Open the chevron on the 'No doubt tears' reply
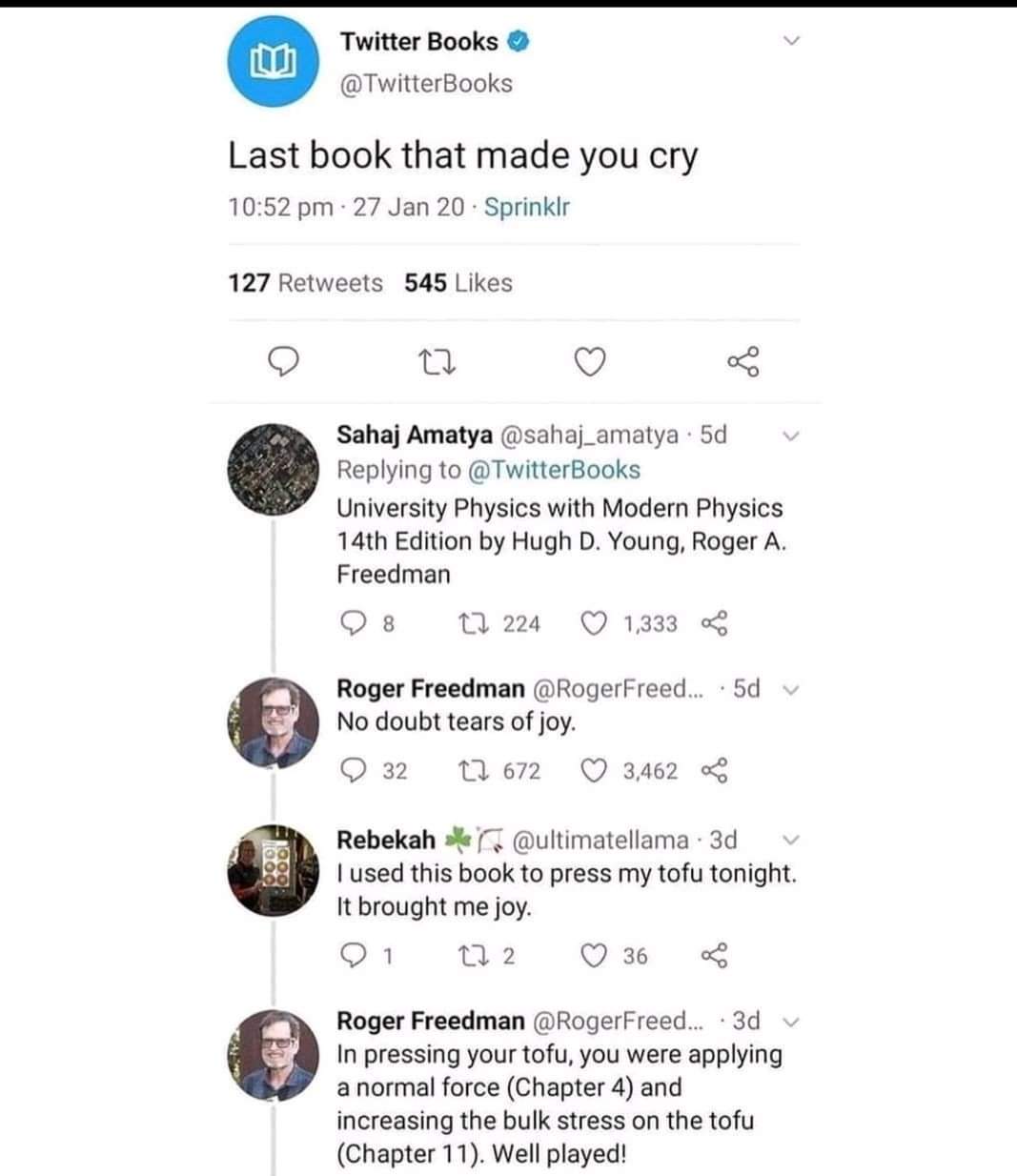 coord(789,690)
